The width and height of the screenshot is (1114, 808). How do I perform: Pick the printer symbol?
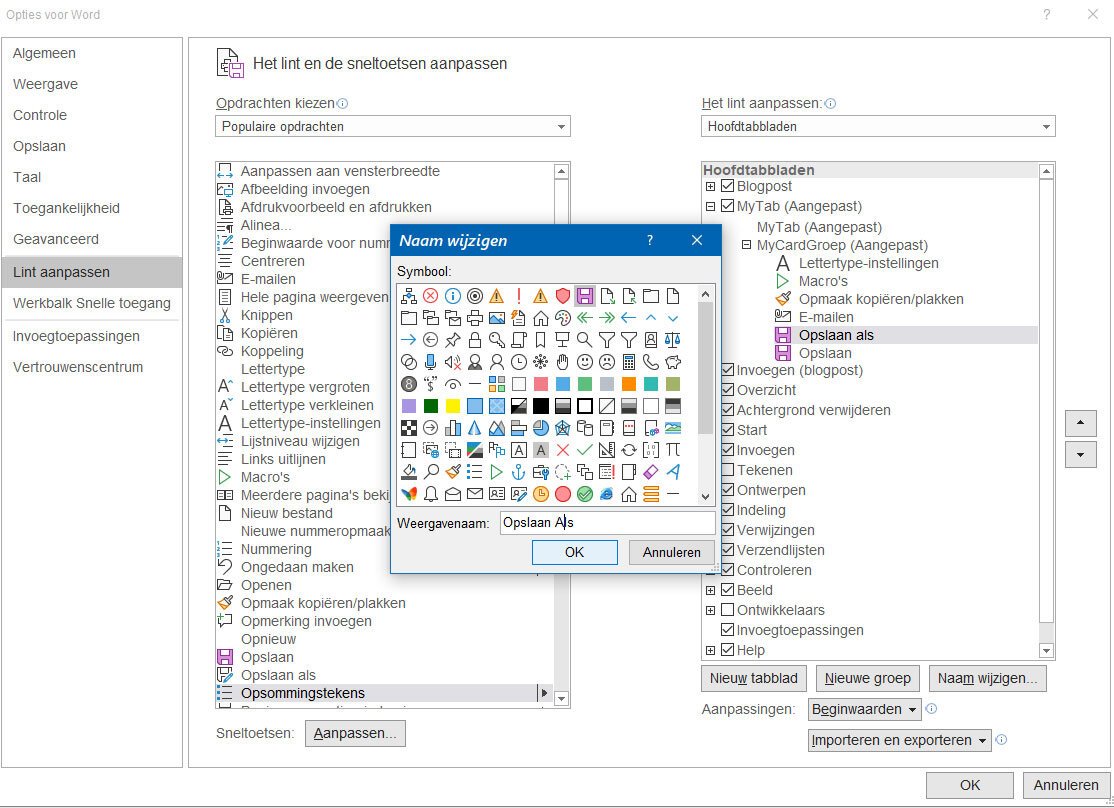[475, 318]
